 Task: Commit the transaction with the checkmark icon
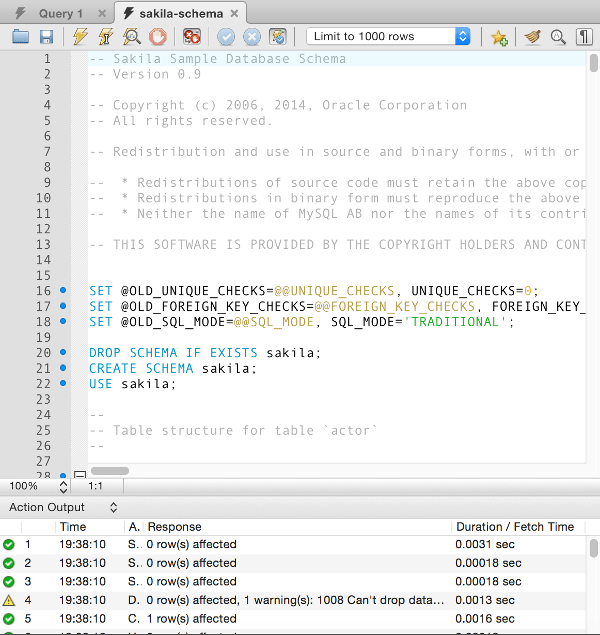click(x=226, y=37)
